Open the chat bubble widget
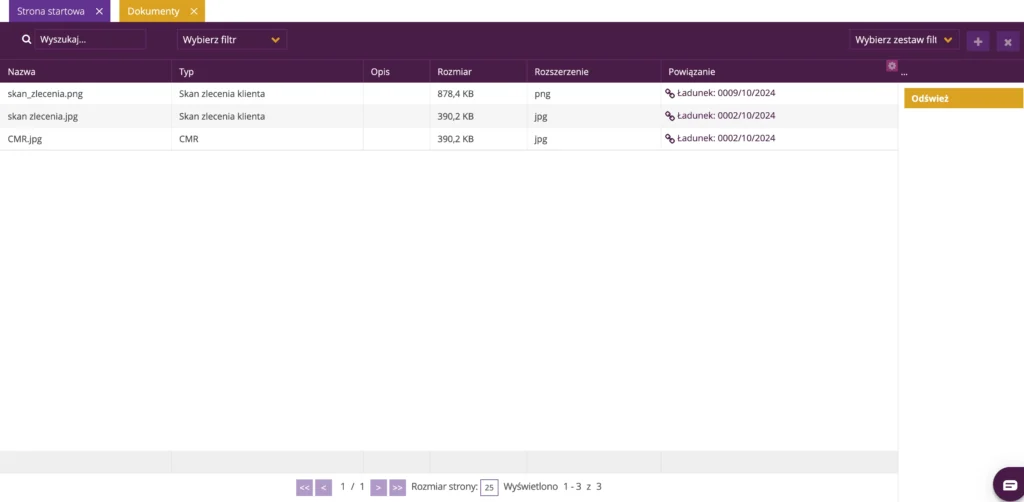 1009,484
